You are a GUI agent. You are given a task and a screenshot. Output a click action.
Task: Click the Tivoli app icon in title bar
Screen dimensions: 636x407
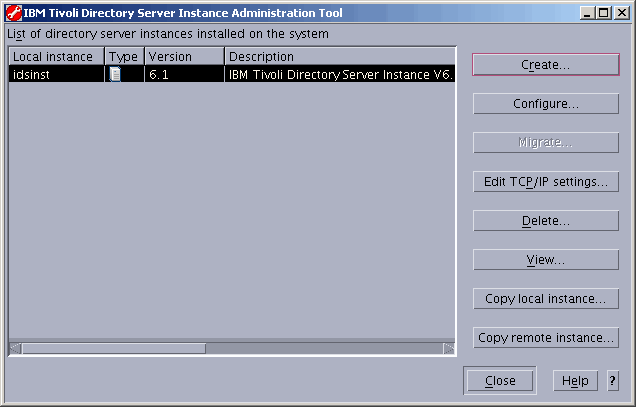click(x=13, y=13)
